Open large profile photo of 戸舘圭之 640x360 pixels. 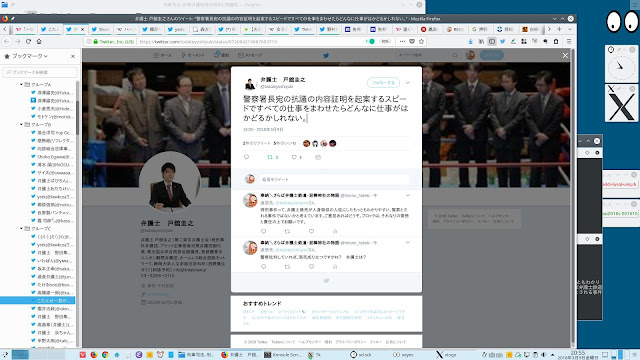(x=169, y=182)
